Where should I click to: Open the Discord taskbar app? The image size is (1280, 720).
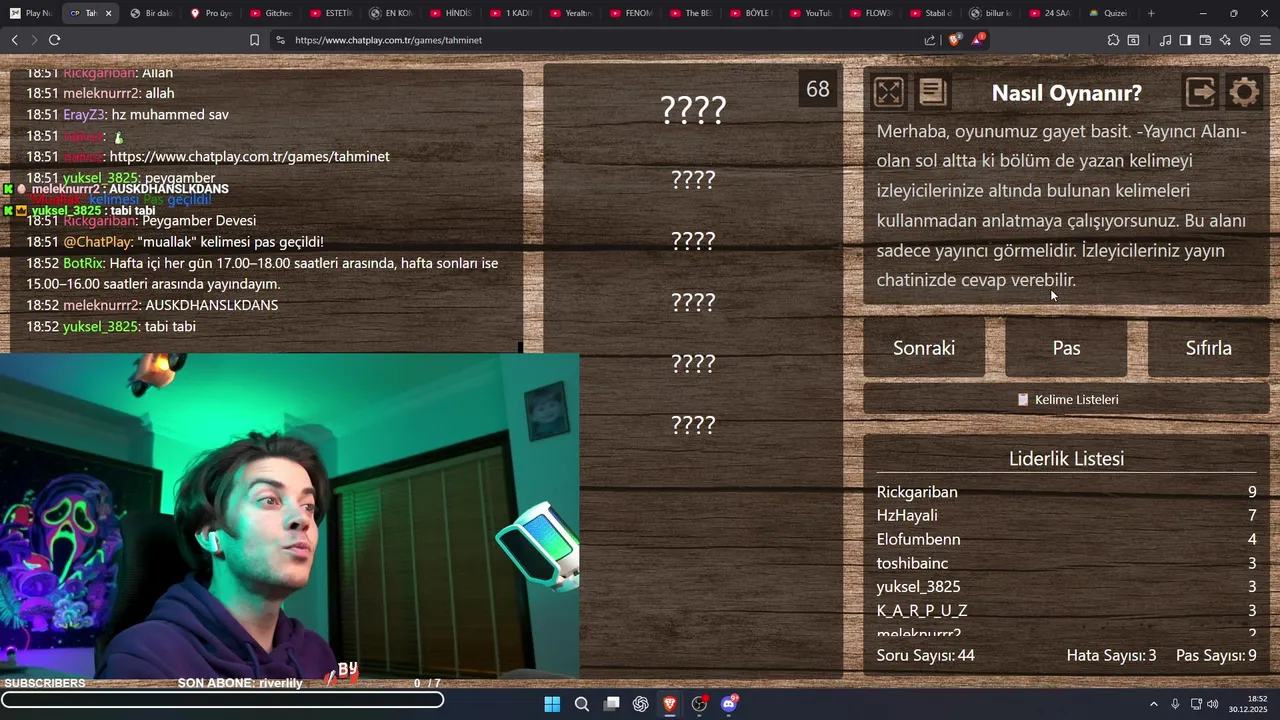729,704
